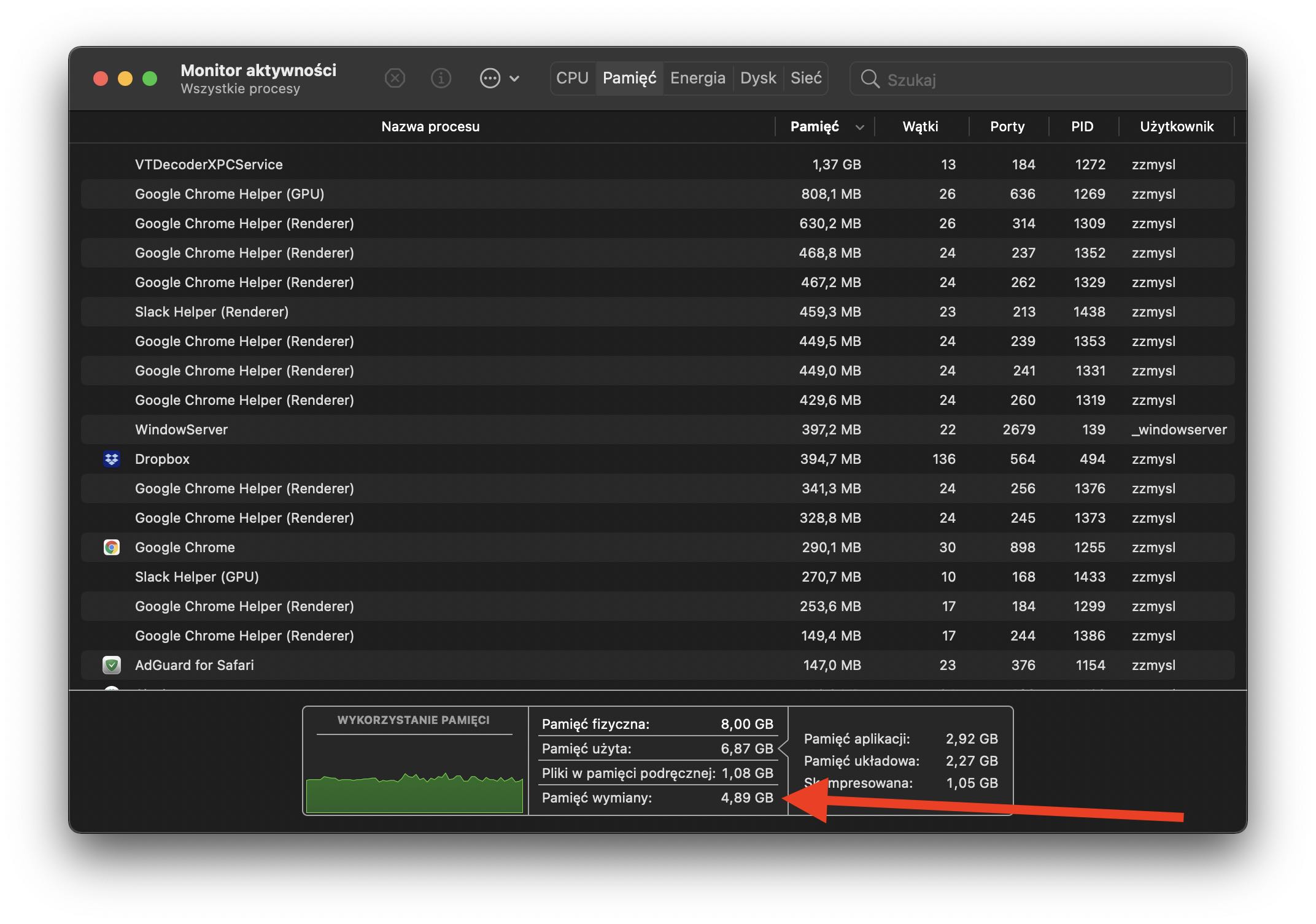Click the Pamięć użyta 6,87 GB entry
The width and height of the screenshot is (1316, 924).
pos(657,749)
